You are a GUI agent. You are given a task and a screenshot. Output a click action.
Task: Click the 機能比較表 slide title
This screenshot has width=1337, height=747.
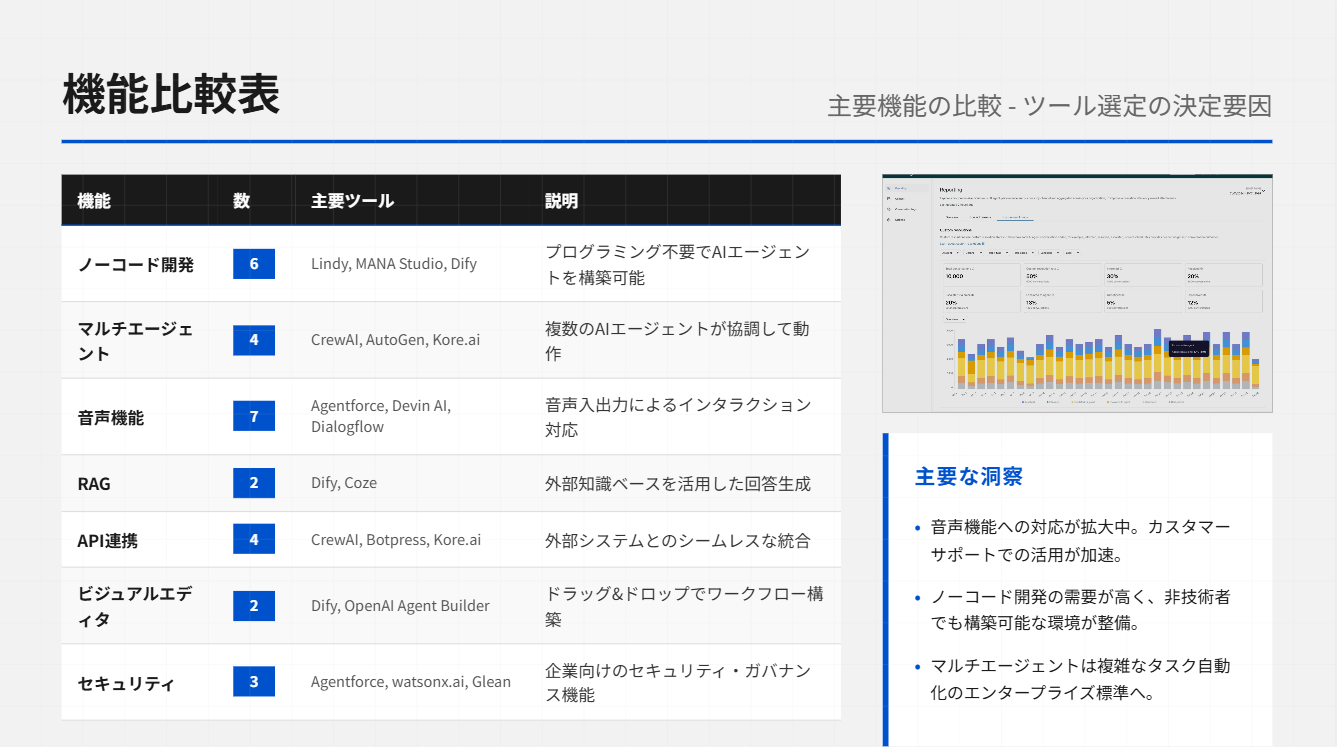(x=171, y=95)
